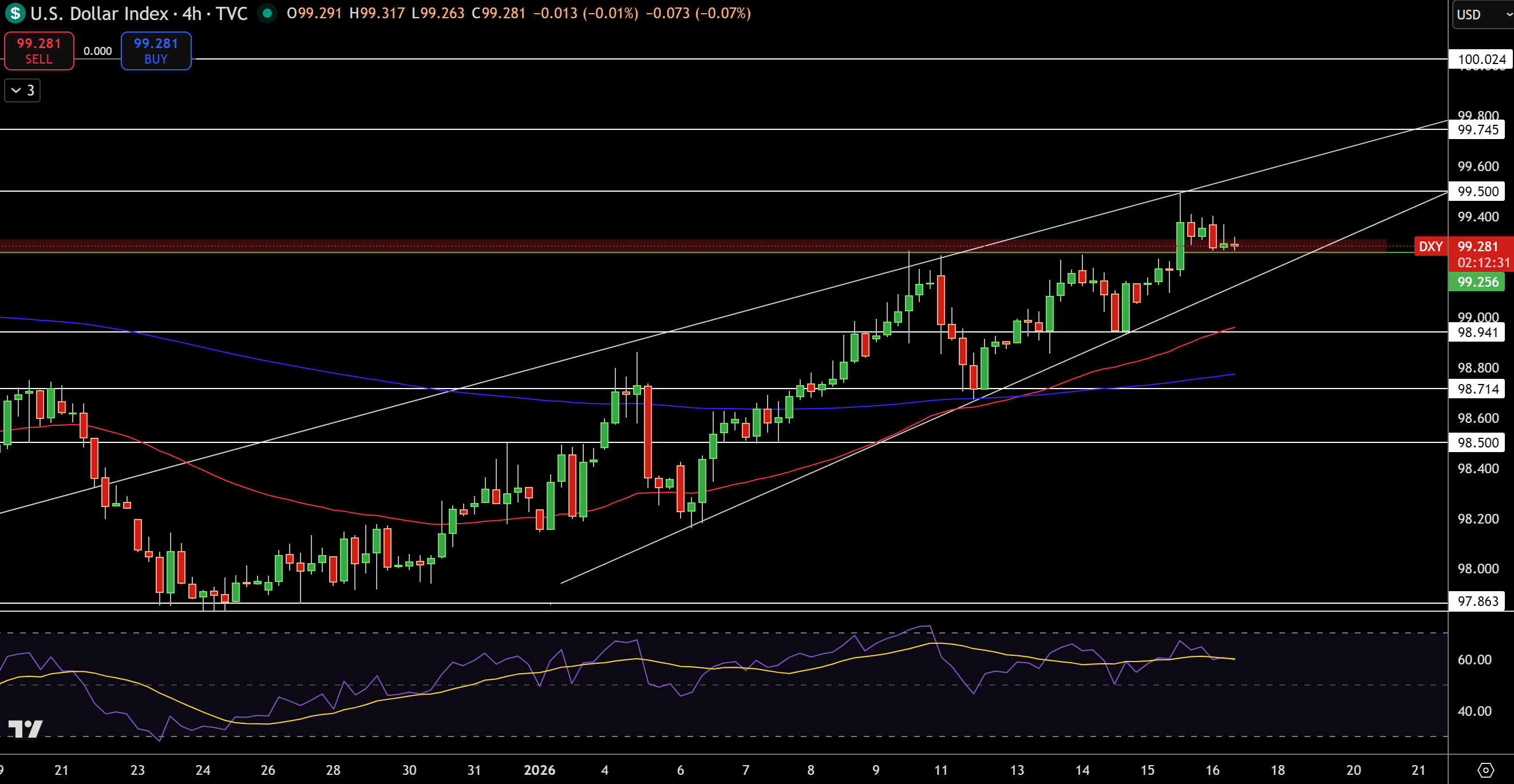1514x784 pixels.
Task: Click the 40.00 RSI scale label
Action: point(1474,711)
